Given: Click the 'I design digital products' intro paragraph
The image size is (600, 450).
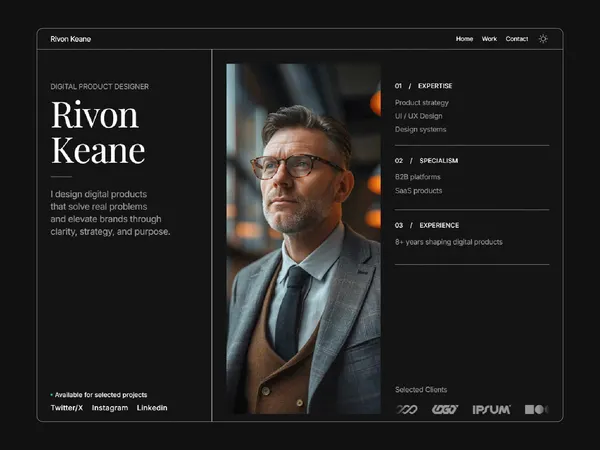Looking at the screenshot, I should (x=110, y=213).
